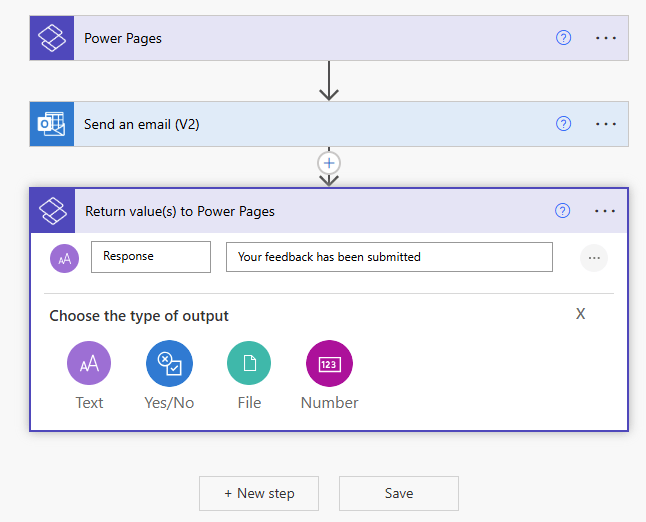Click the Outlook Send an email icon

(51, 124)
